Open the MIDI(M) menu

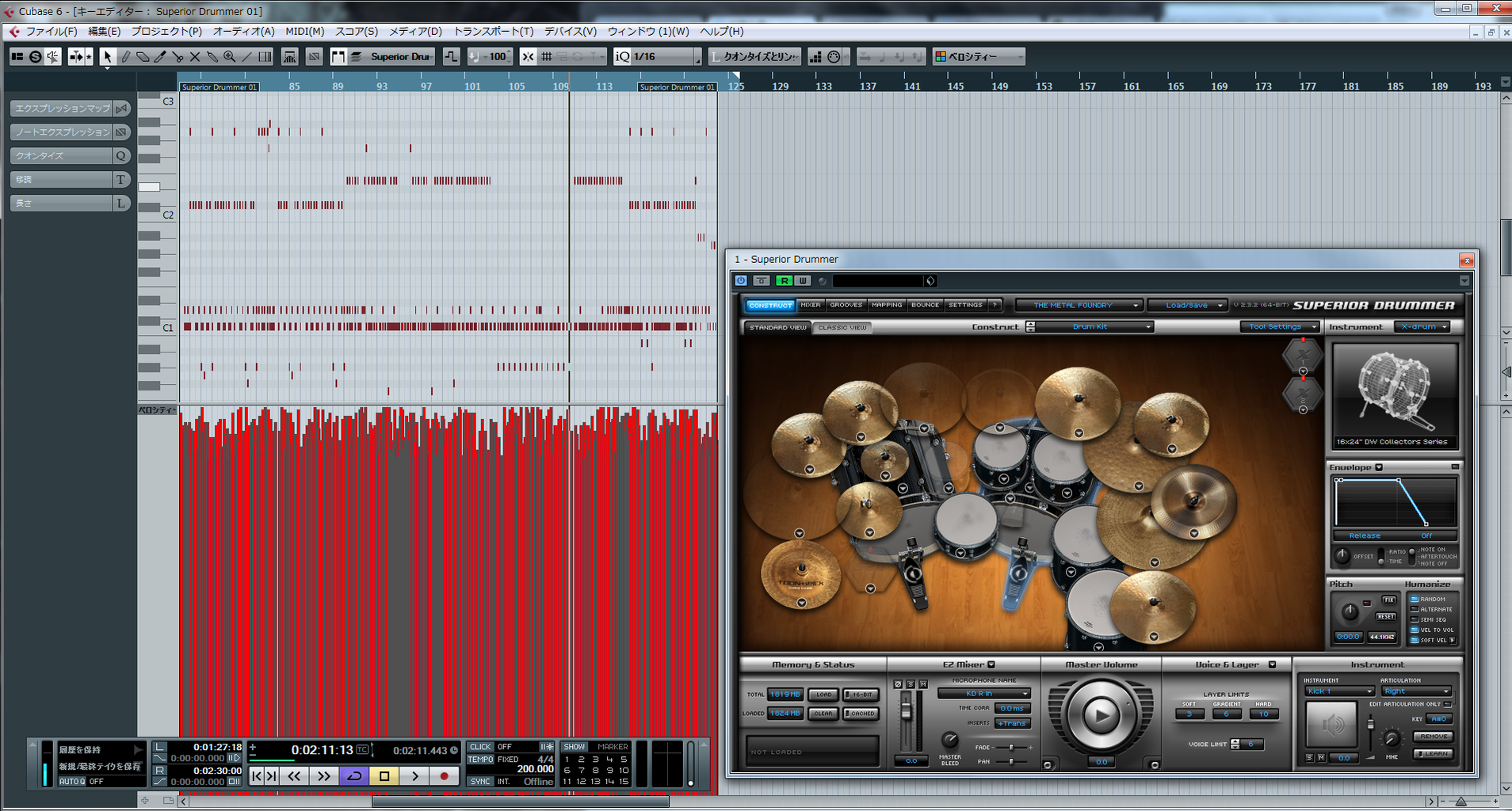coord(305,32)
